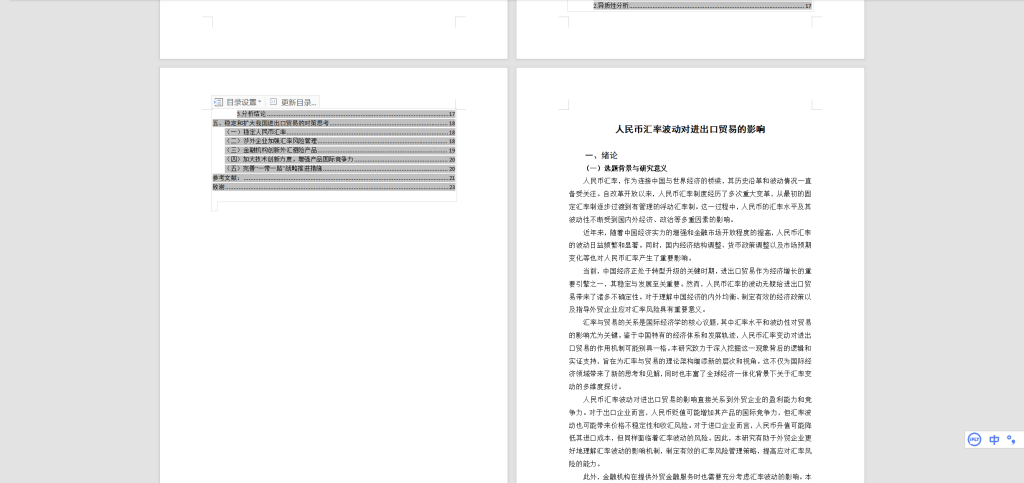
Task: Click the paragraph starting 汇率与贸易的关系是
Action: 690,354
